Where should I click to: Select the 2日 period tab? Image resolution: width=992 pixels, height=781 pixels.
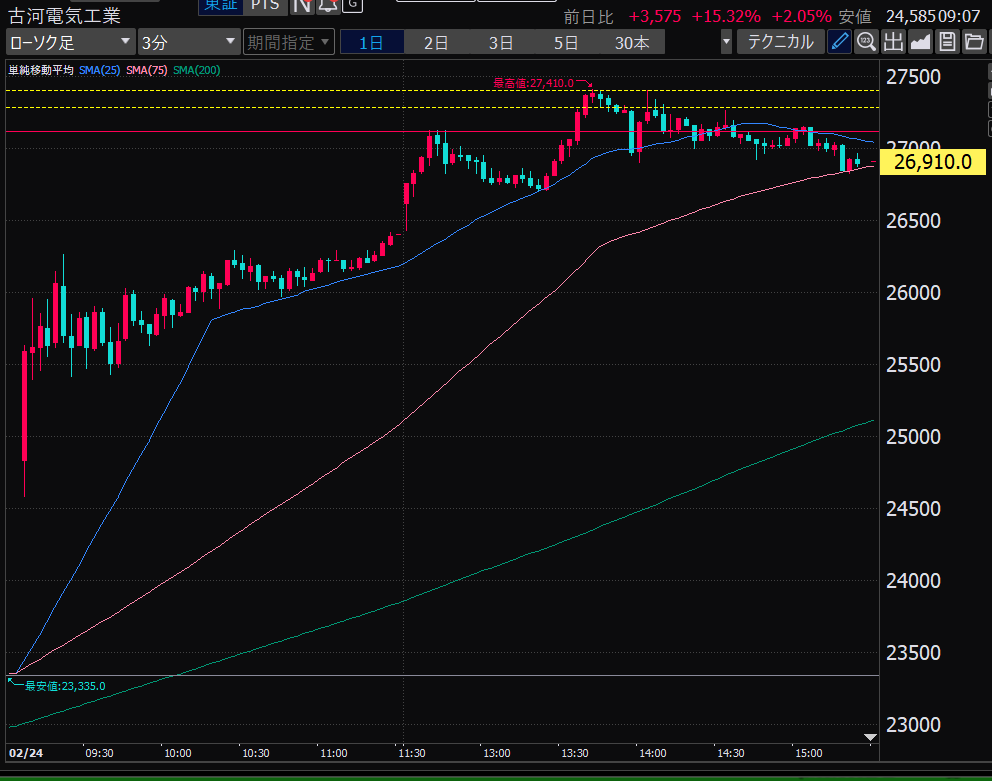(436, 42)
